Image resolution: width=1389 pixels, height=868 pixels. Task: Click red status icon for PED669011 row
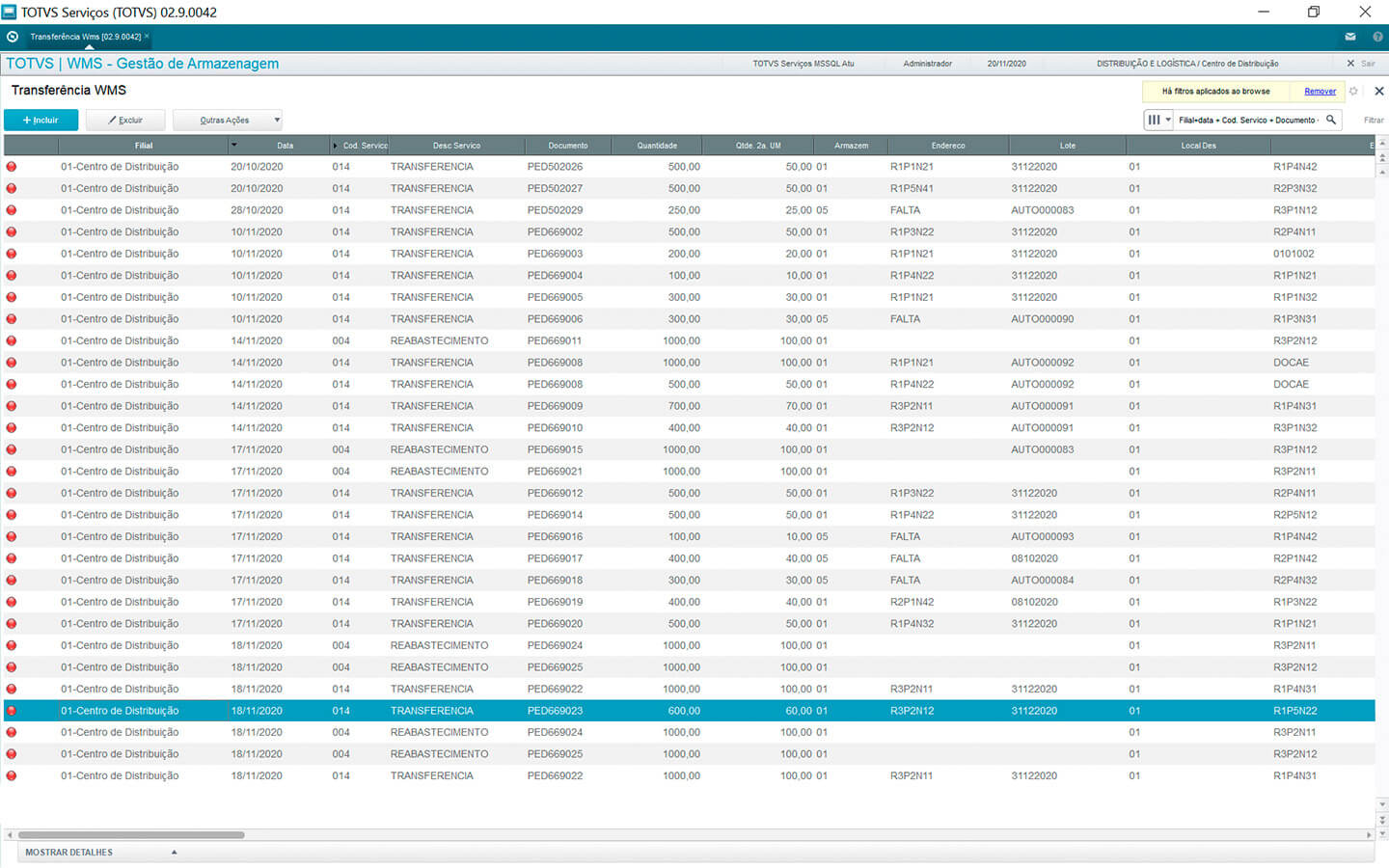[x=12, y=340]
